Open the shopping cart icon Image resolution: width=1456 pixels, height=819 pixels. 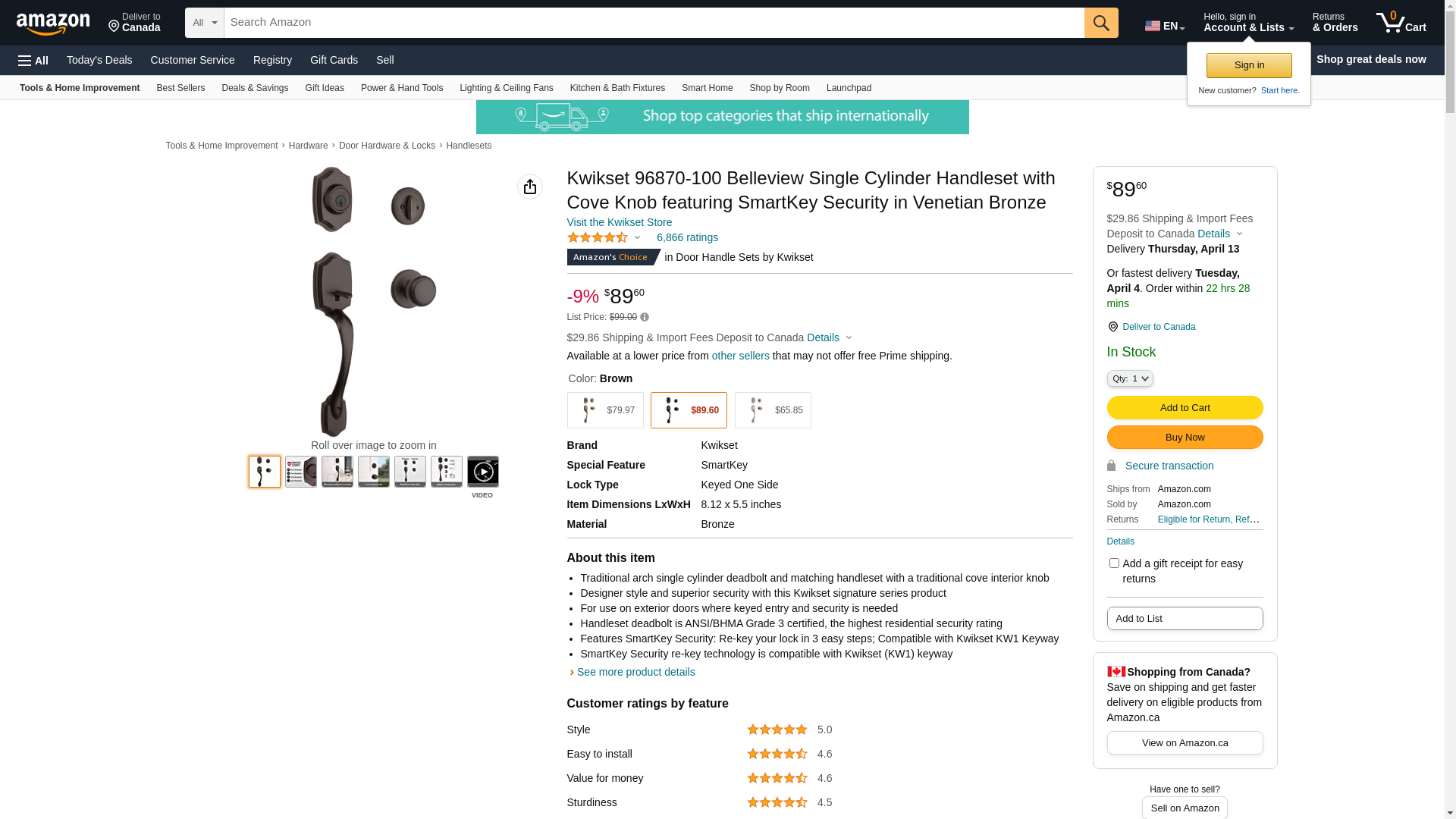[1401, 23]
